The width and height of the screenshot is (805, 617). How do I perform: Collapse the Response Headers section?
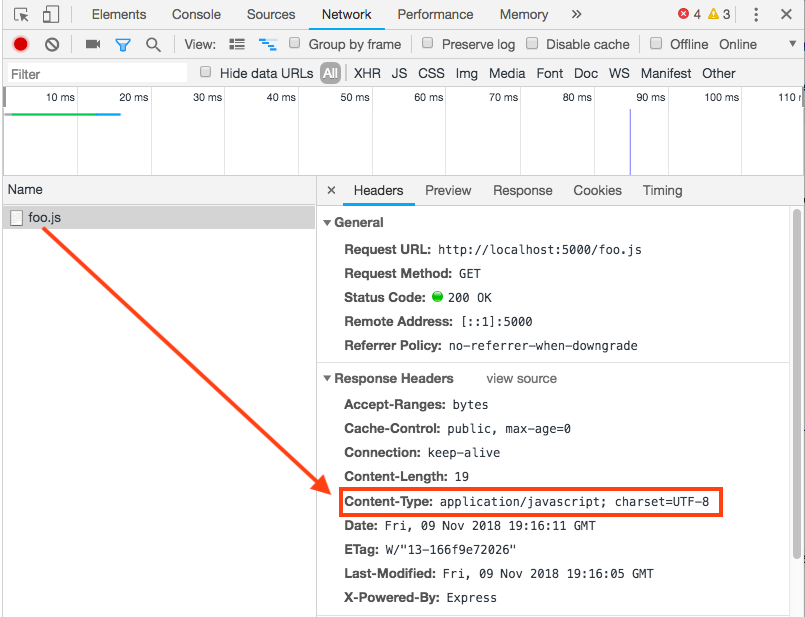pyautogui.click(x=326, y=379)
